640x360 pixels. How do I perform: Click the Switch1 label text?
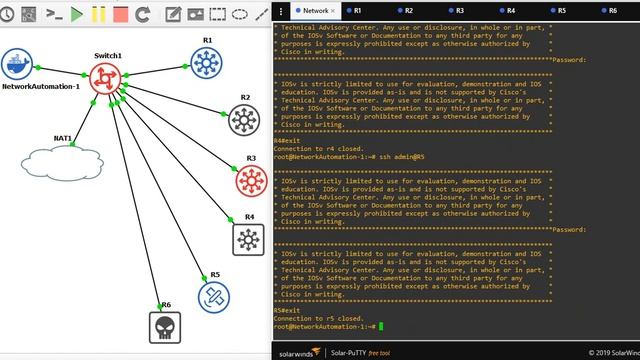108,56
